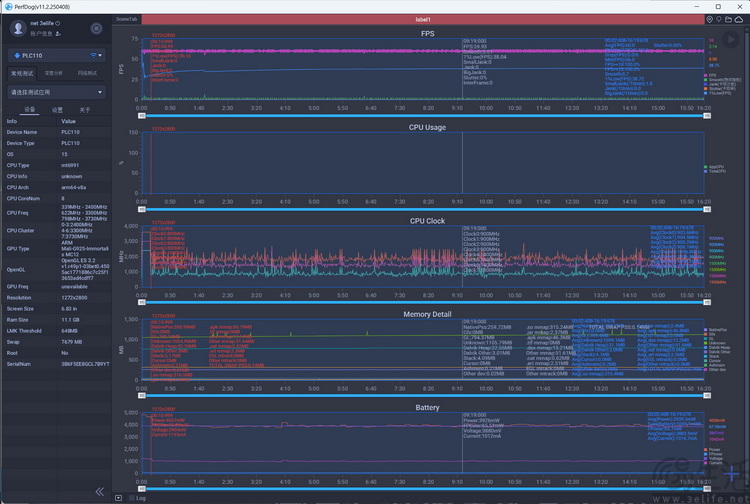750x504 pixels.
Task: Toggle the 1%Low(FPS) series in the legend
Action: [717, 93]
